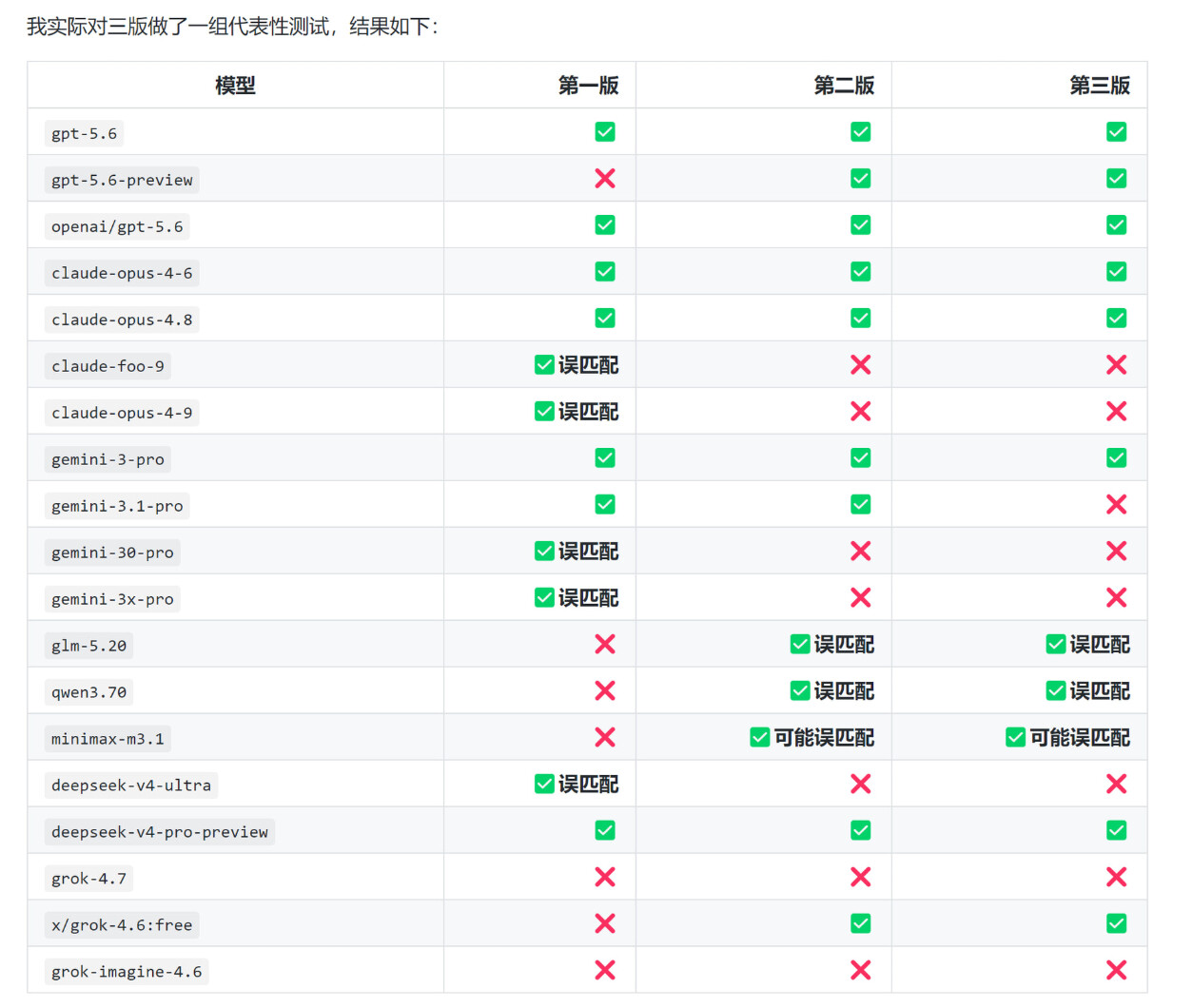1193x1008 pixels.
Task: Click red cross for grok-4.7 in 第二版
Action: [x=861, y=878]
